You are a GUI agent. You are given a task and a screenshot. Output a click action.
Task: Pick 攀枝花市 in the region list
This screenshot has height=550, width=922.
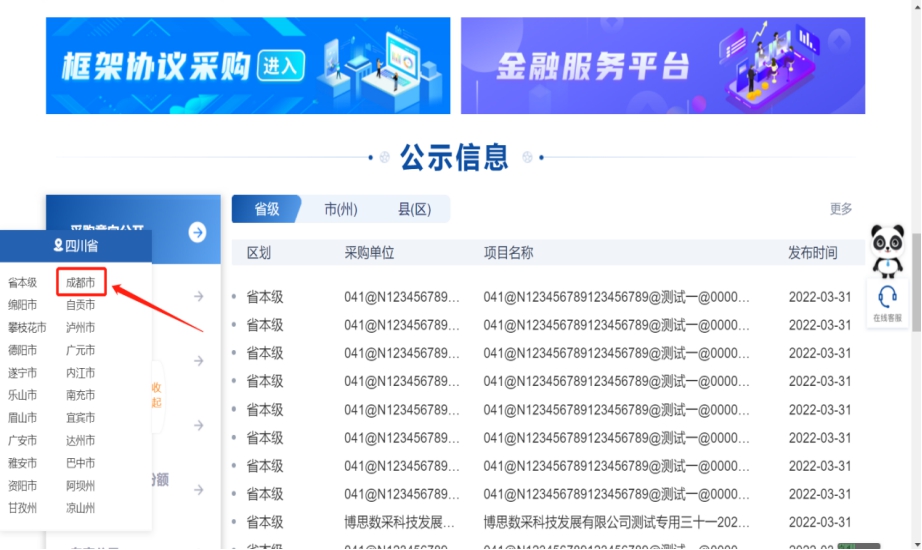[27, 328]
